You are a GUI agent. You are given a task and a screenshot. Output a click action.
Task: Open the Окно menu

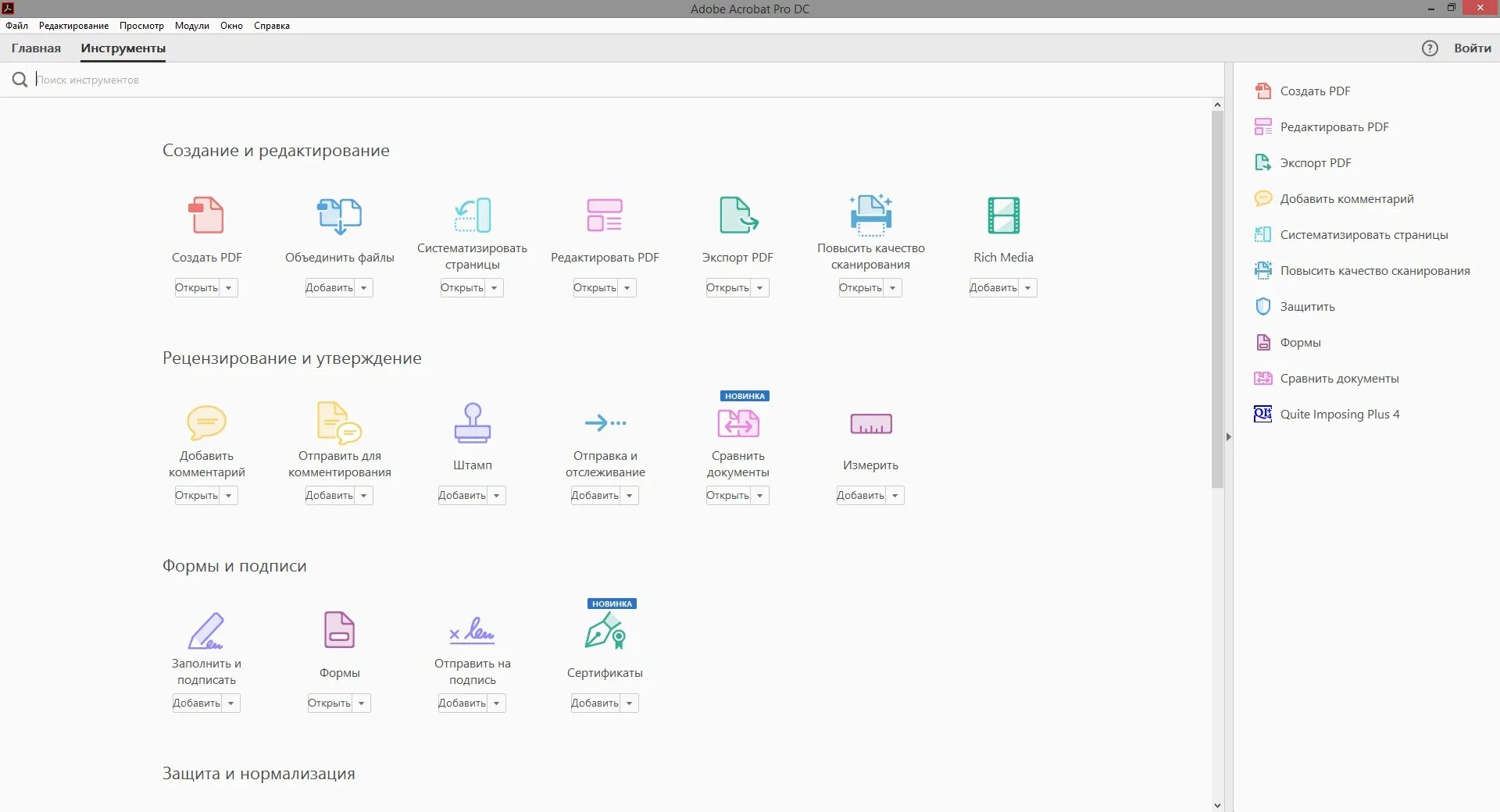coord(231,26)
